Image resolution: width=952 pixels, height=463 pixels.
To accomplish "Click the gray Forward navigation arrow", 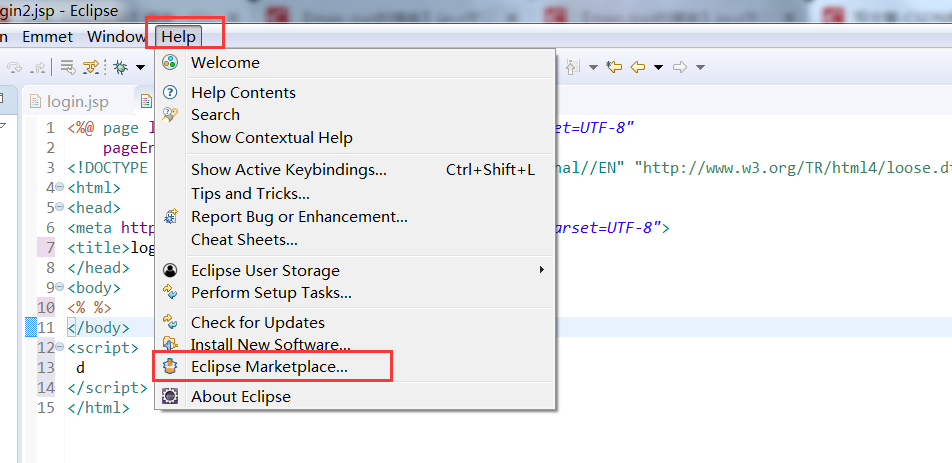I will click(x=680, y=67).
